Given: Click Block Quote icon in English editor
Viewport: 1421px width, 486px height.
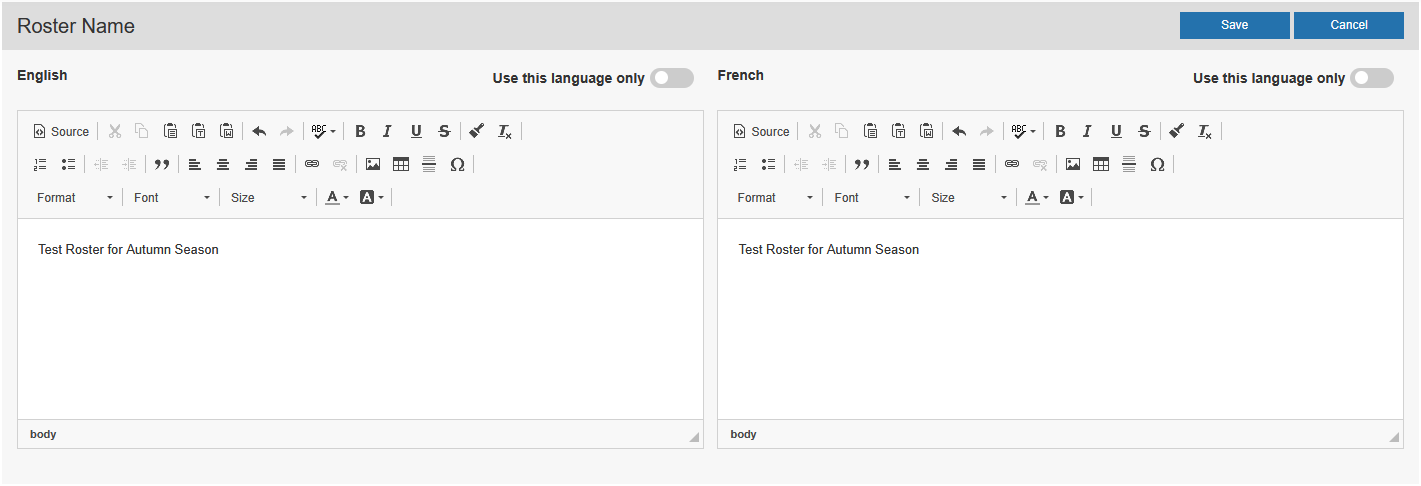Looking at the screenshot, I should coord(161,165).
